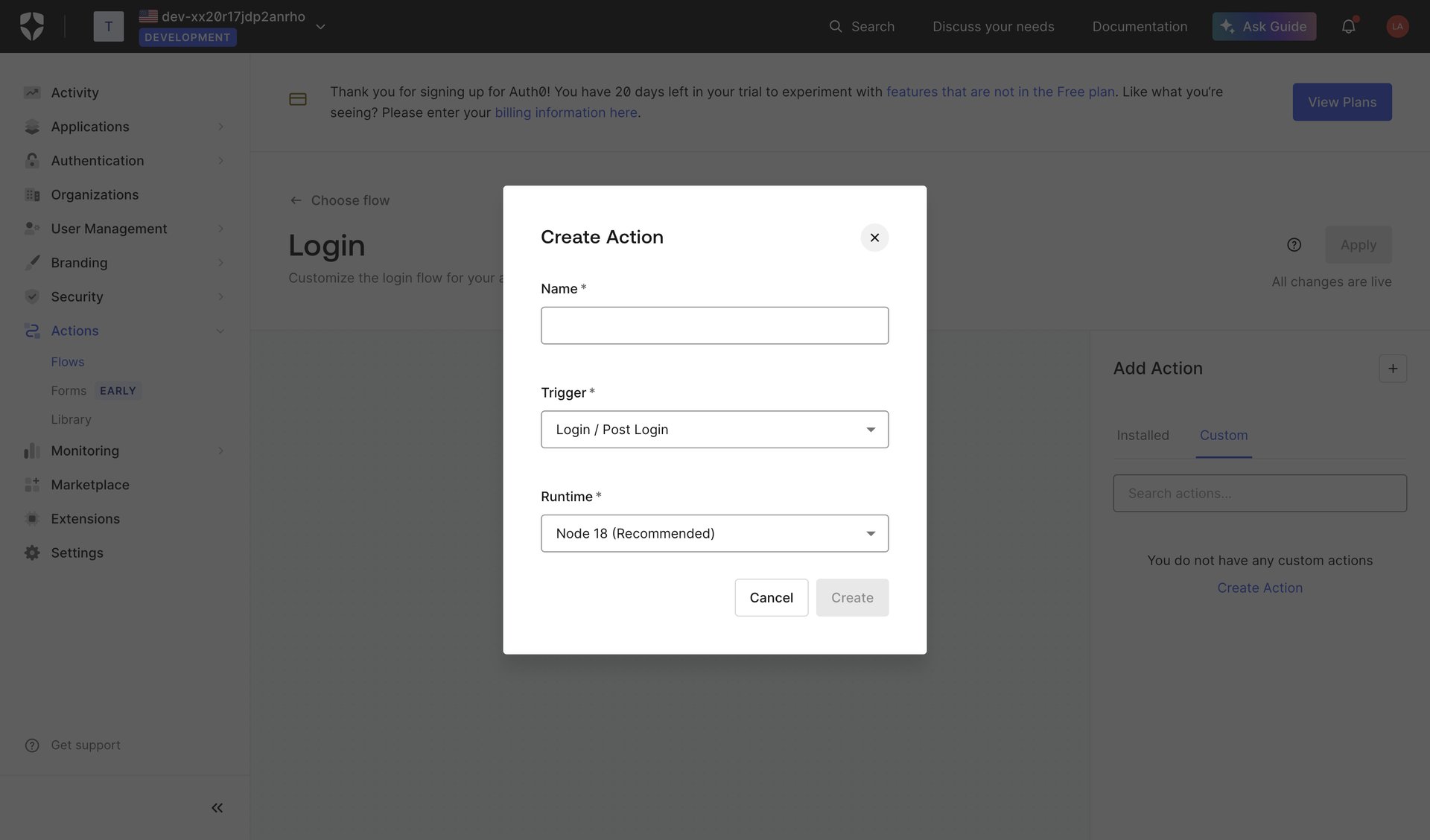Switch to the Installed tab
This screenshot has width=1430, height=840.
1143,435
